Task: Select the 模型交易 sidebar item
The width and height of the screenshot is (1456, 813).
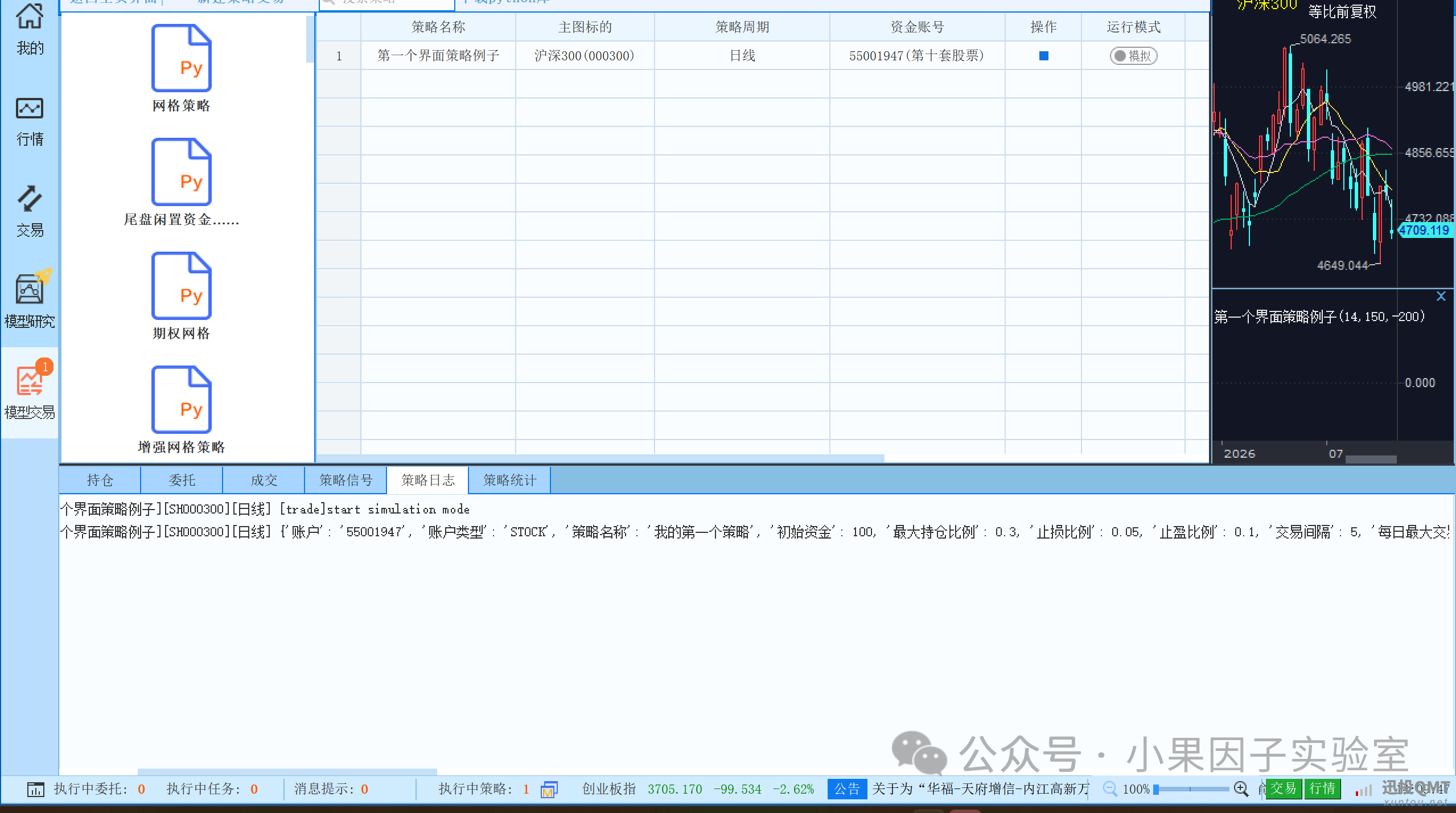Action: coord(30,392)
